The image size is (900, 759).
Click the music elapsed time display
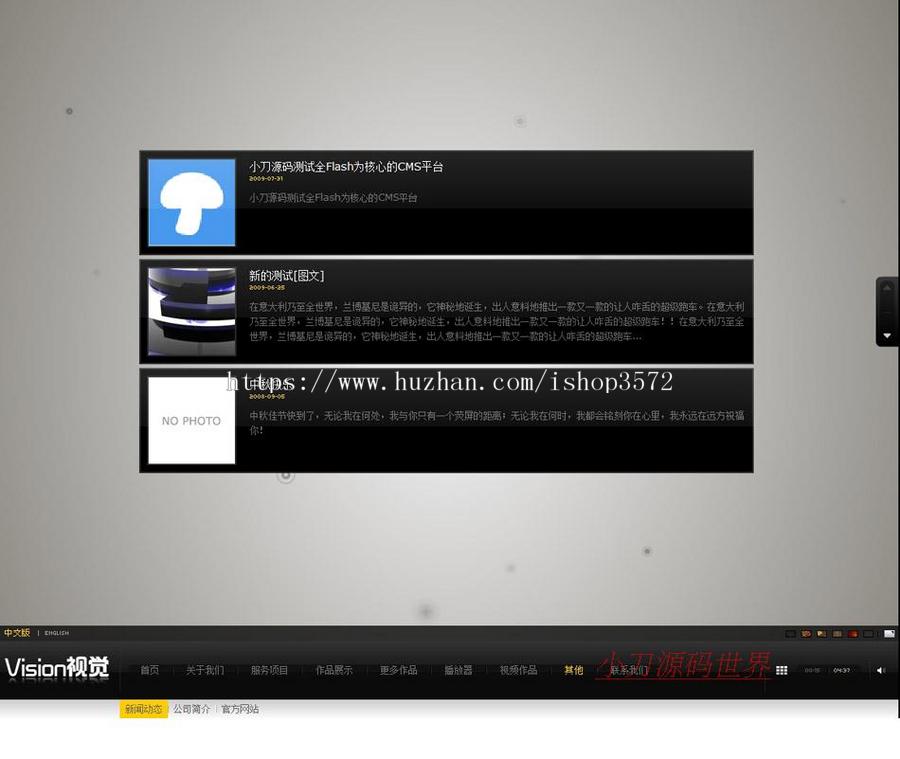point(812,670)
